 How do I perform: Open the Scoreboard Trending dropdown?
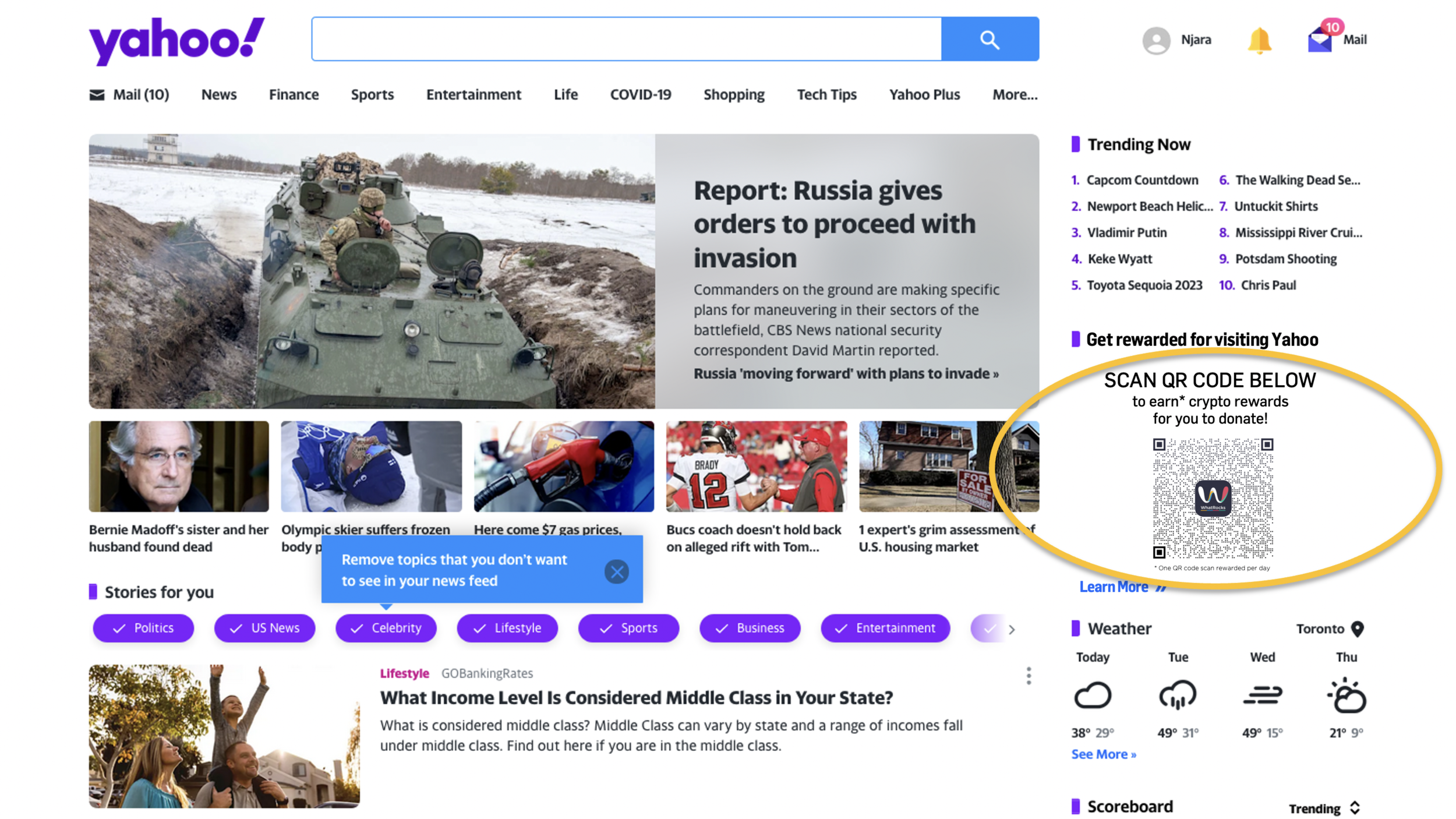[1323, 808]
